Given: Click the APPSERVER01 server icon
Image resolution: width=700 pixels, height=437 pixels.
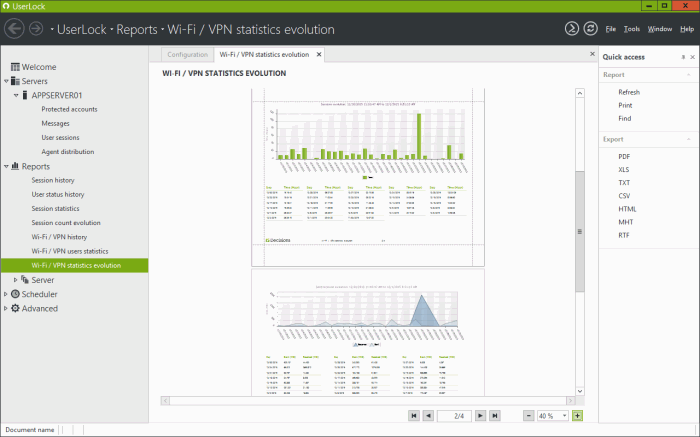Looking at the screenshot, I should [x=25, y=95].
